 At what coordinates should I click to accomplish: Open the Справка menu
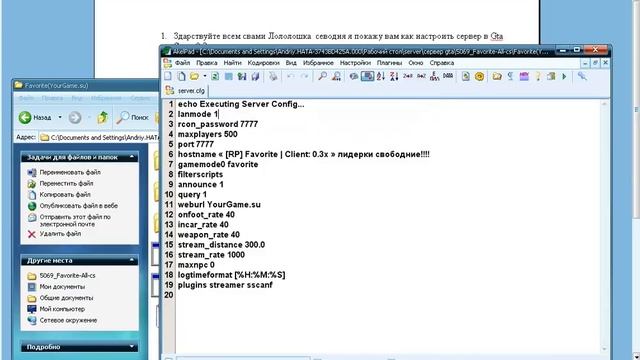(x=442, y=63)
